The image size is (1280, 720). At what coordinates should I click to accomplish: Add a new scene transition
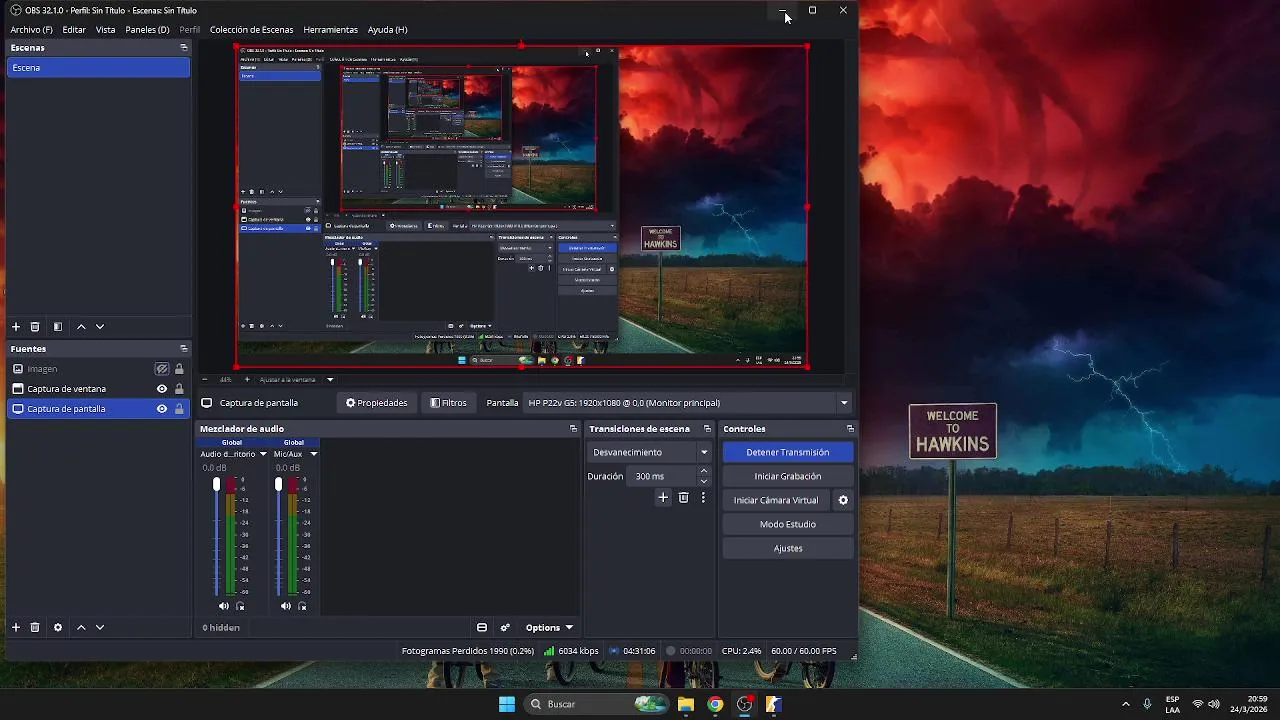pyautogui.click(x=663, y=497)
